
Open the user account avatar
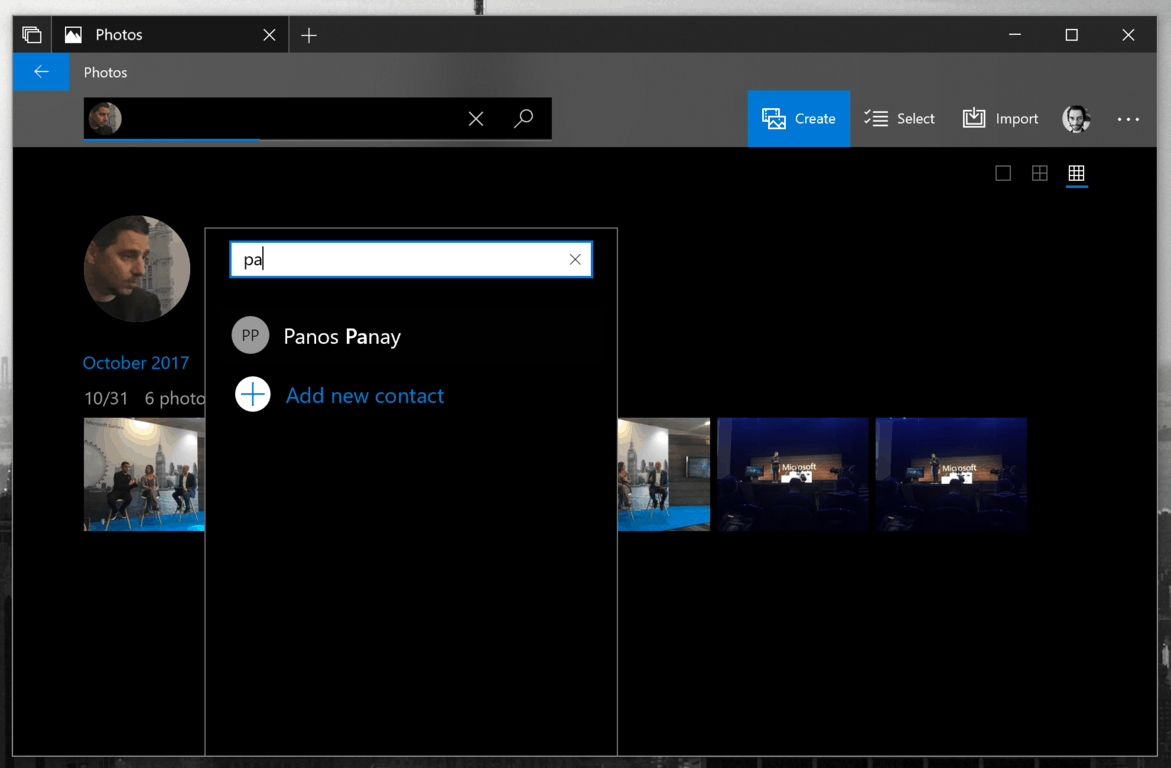pyautogui.click(x=1076, y=118)
